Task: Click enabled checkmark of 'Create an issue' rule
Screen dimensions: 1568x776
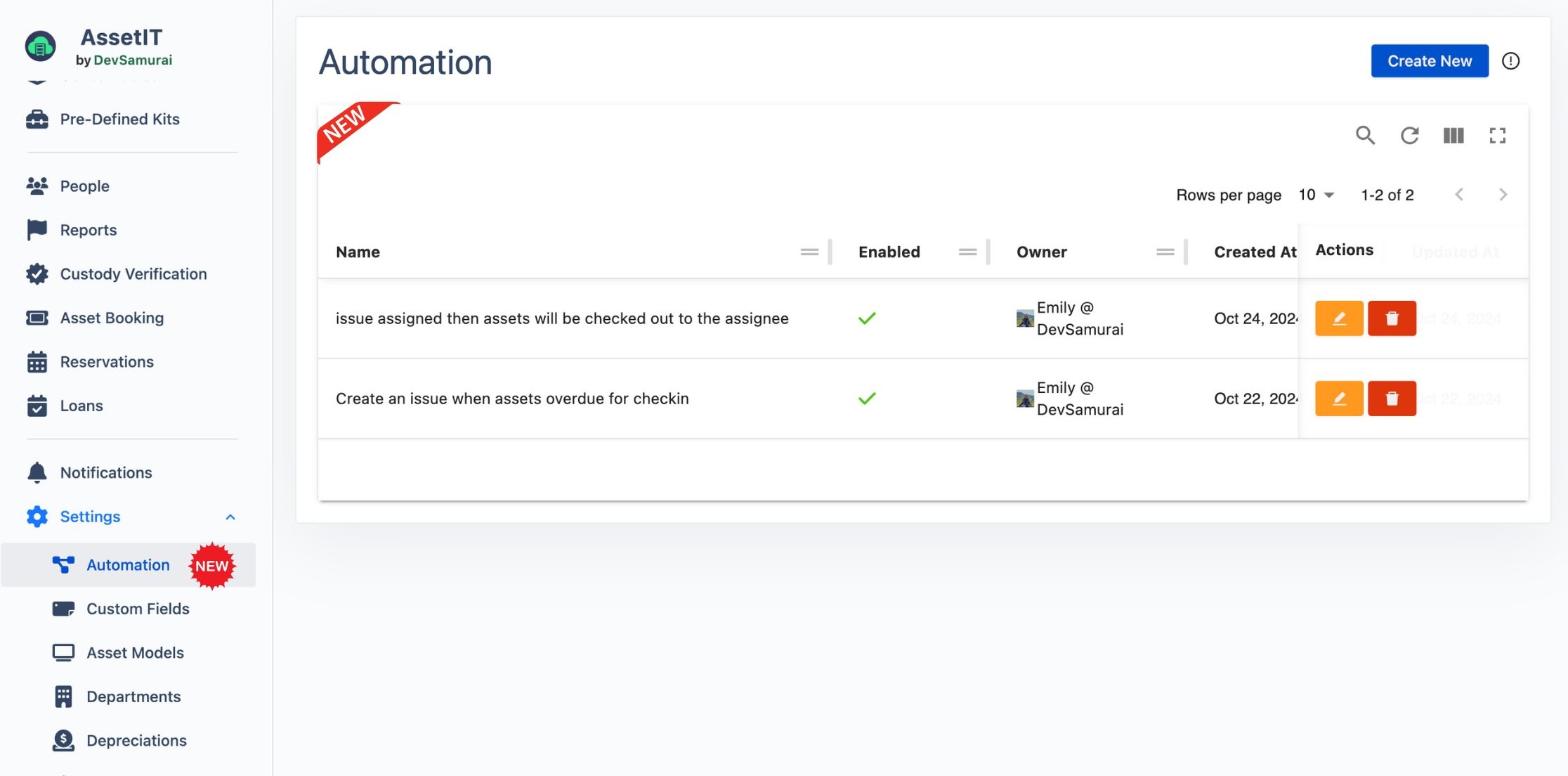Action: [867, 399]
